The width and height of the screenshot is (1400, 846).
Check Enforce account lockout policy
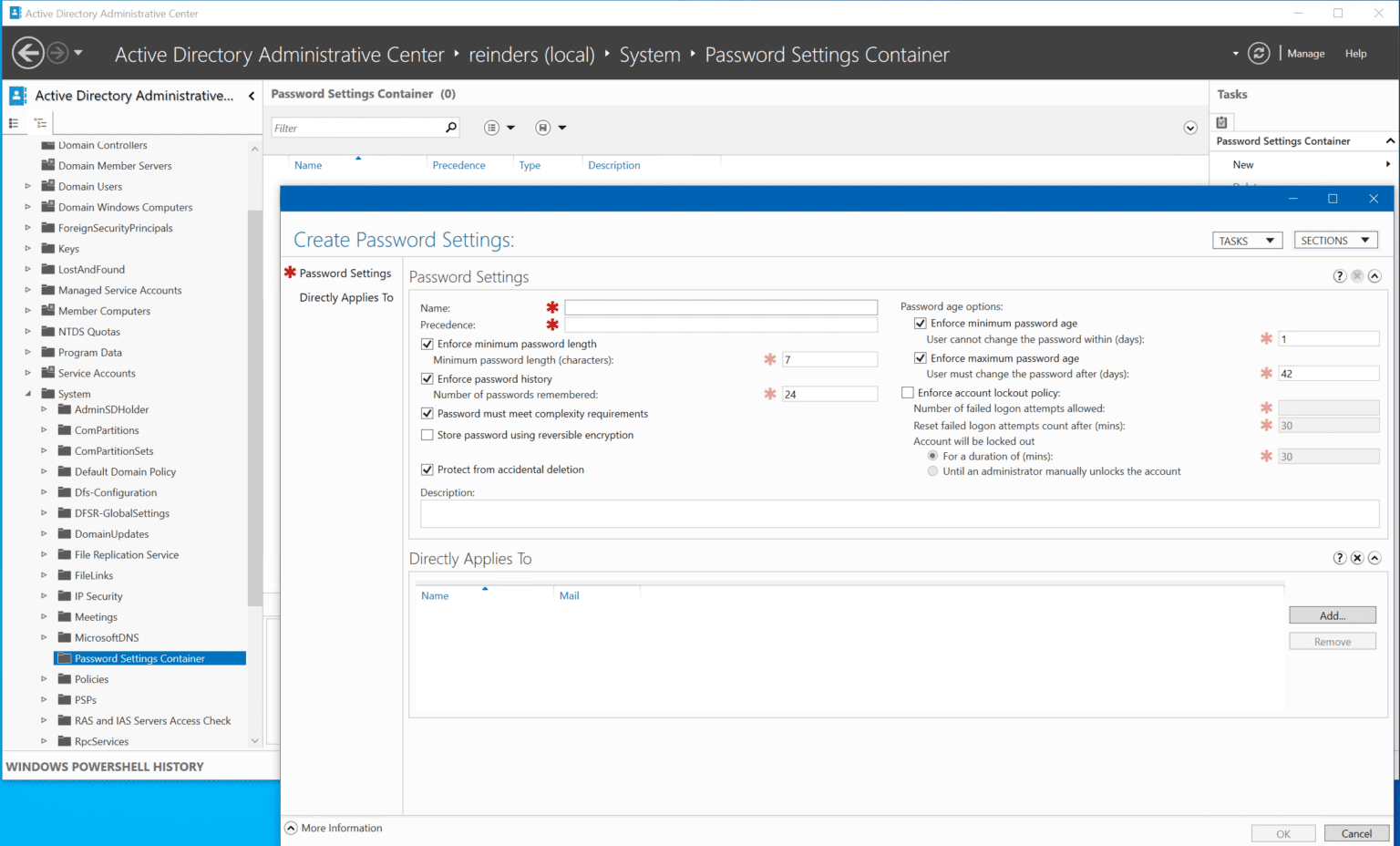pos(907,392)
